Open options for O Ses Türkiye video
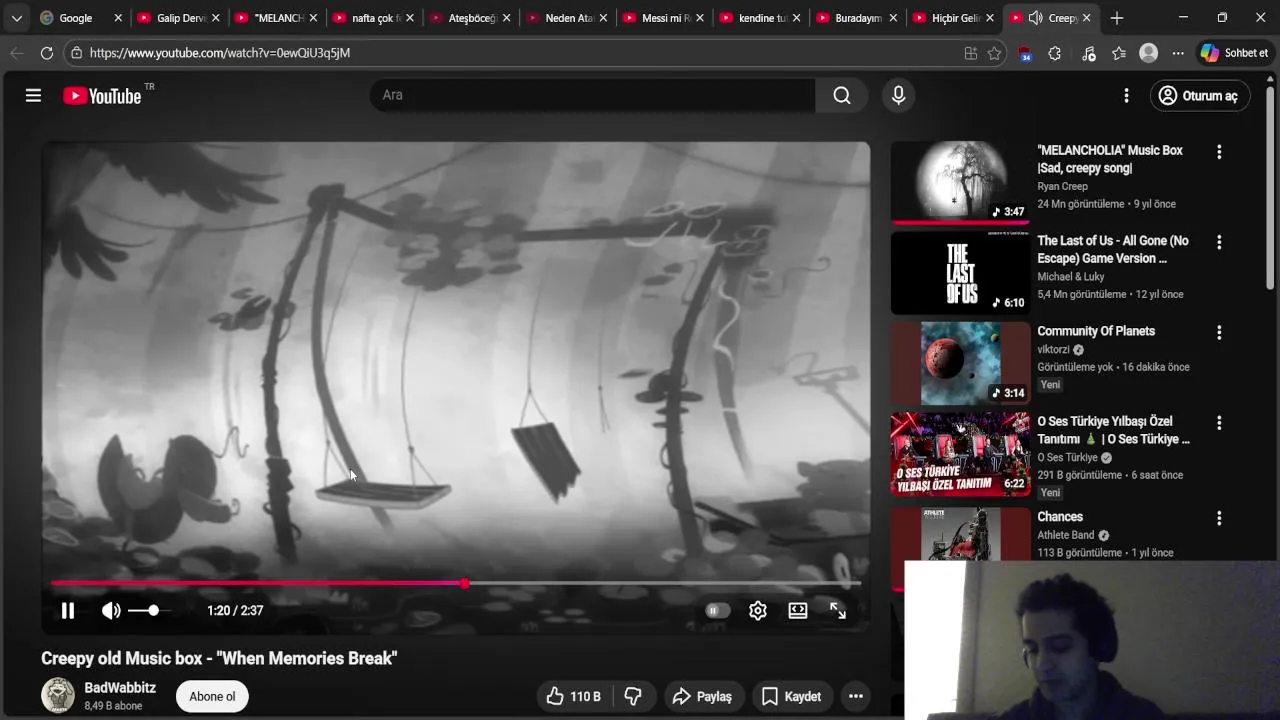This screenshot has height=720, width=1280. pos(1218,423)
